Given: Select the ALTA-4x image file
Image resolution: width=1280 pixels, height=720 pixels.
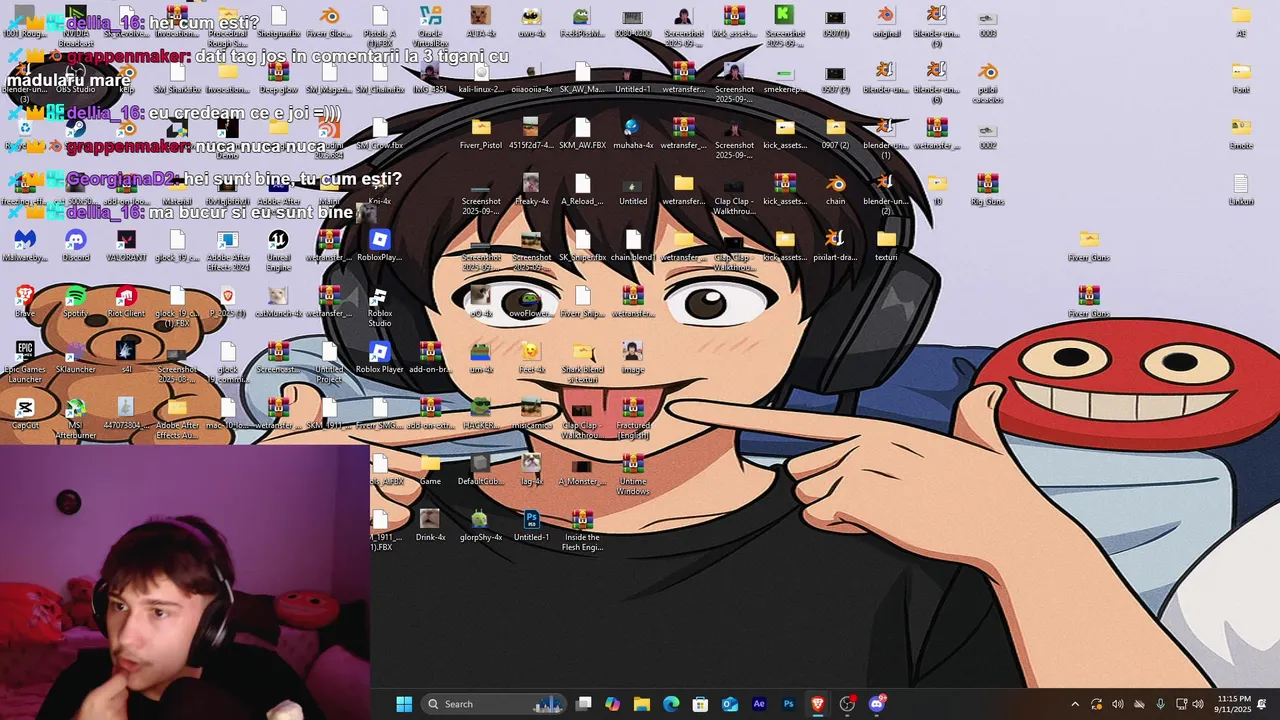Looking at the screenshot, I should 481,22.
